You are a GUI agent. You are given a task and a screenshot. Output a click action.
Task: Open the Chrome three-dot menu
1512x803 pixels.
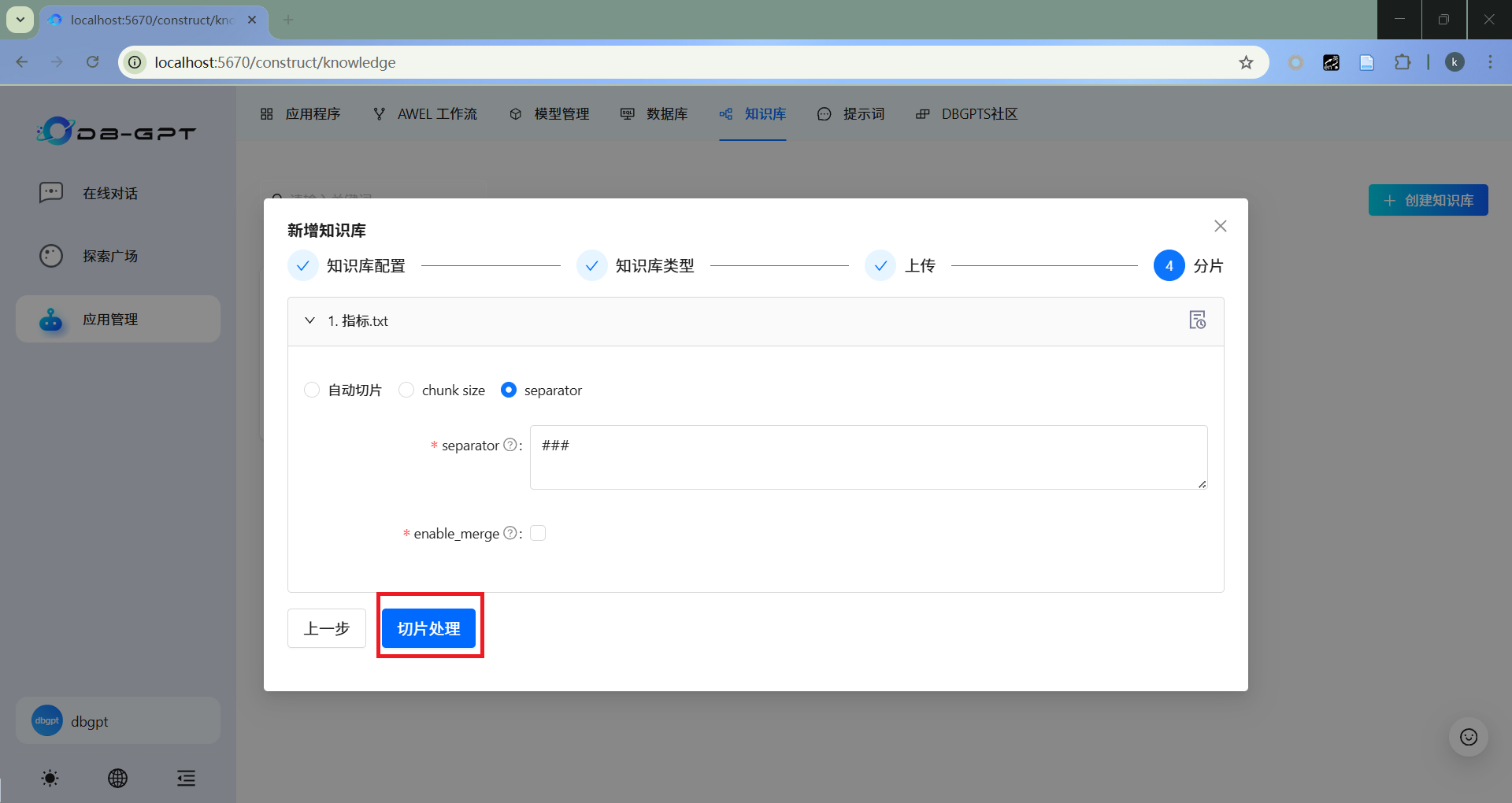[x=1490, y=62]
